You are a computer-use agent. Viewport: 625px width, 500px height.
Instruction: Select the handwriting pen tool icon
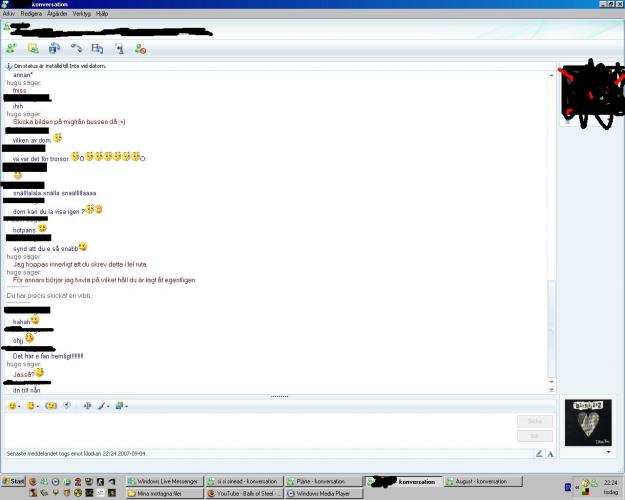pos(101,406)
